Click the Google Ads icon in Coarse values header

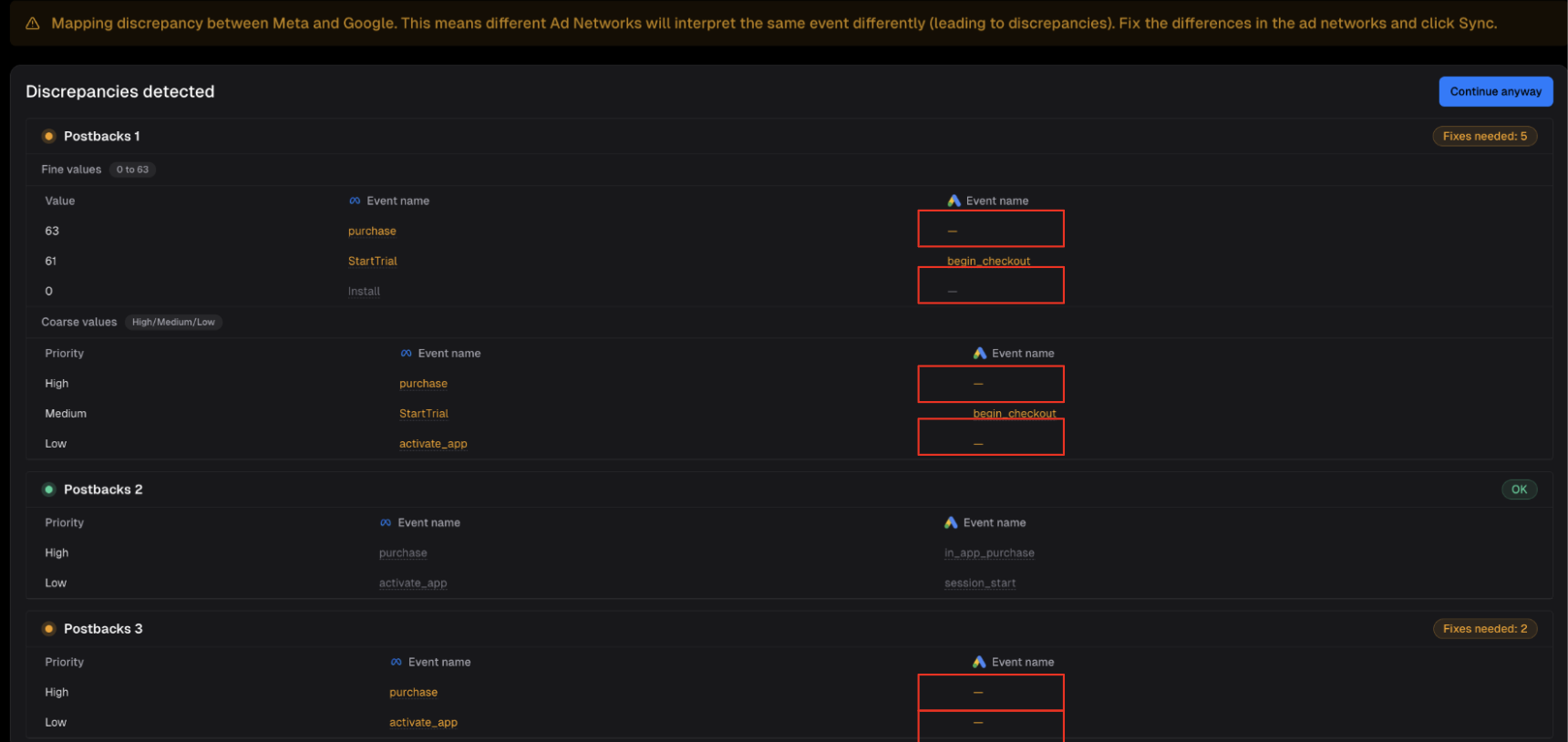coord(979,354)
